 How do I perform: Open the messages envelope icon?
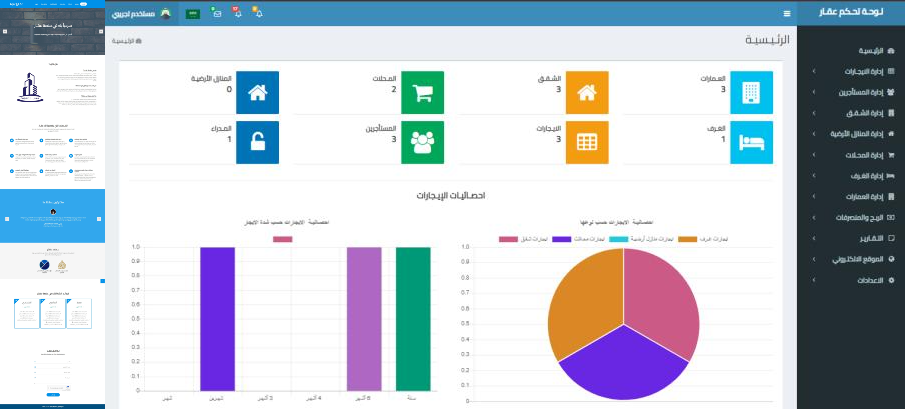(x=216, y=13)
